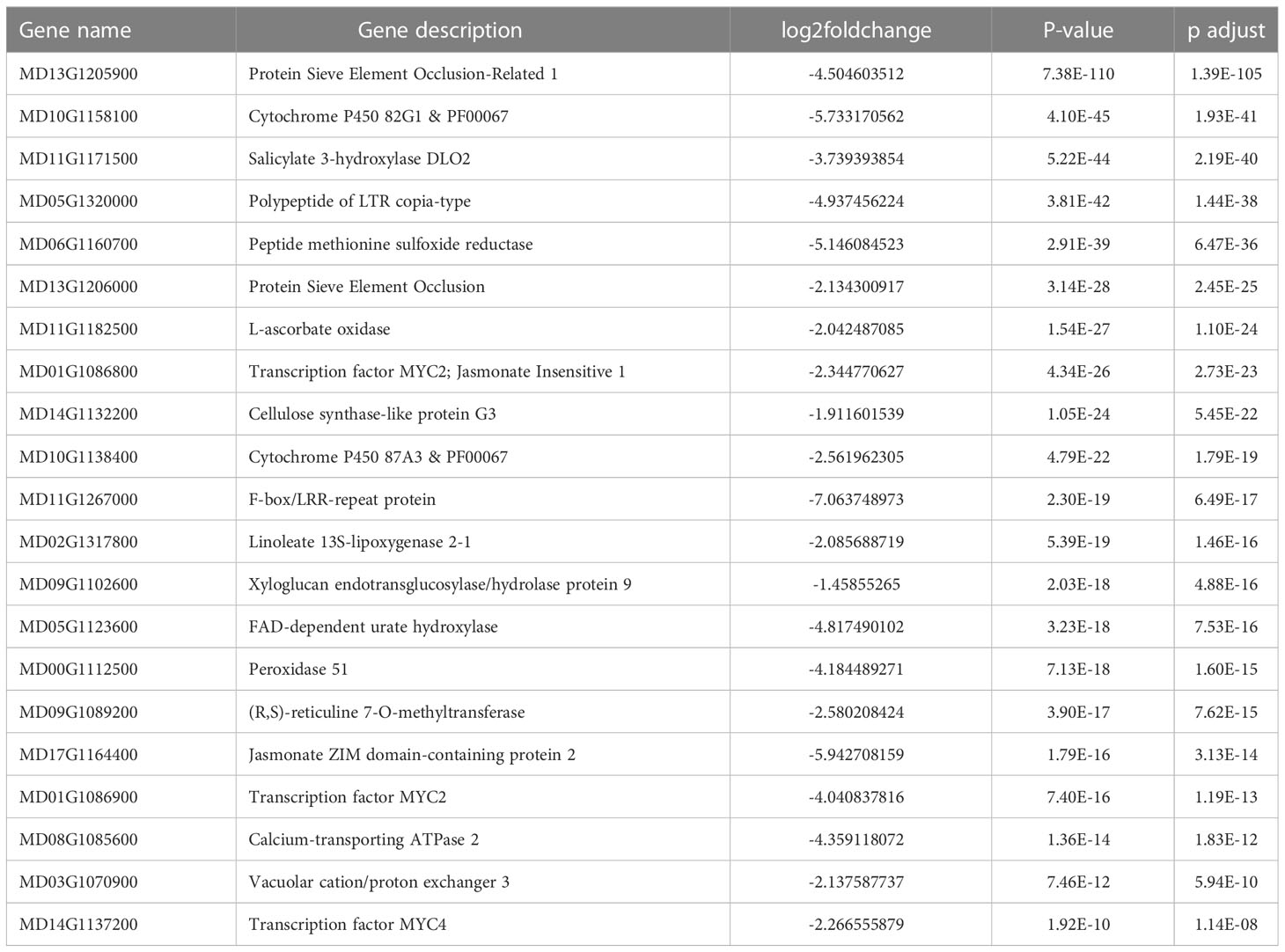Click the 'p adjust' column header
This screenshot has height=952, width=1285.
[x=1226, y=30]
